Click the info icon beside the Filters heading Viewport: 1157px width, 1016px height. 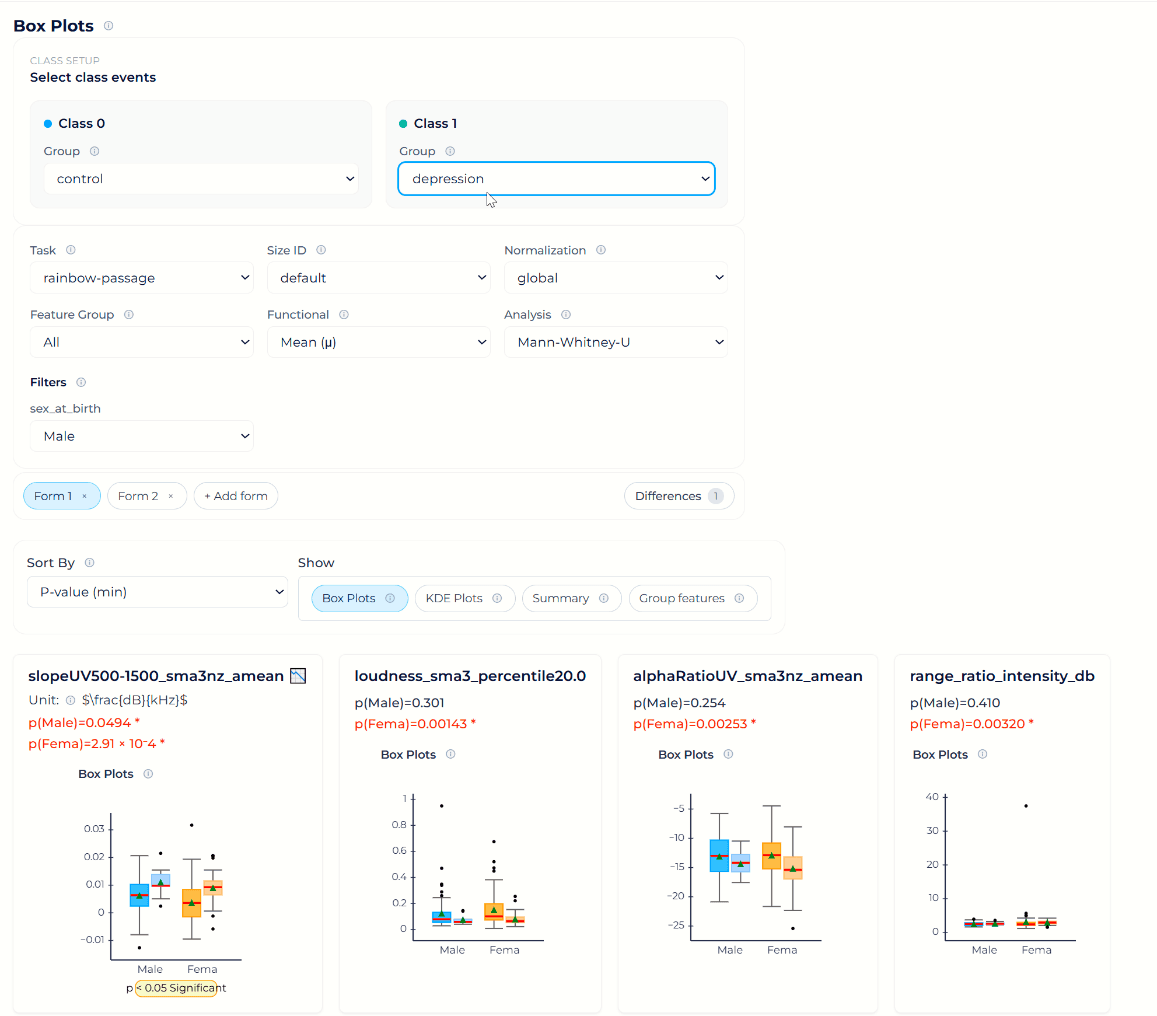pyautogui.click(x=79, y=382)
